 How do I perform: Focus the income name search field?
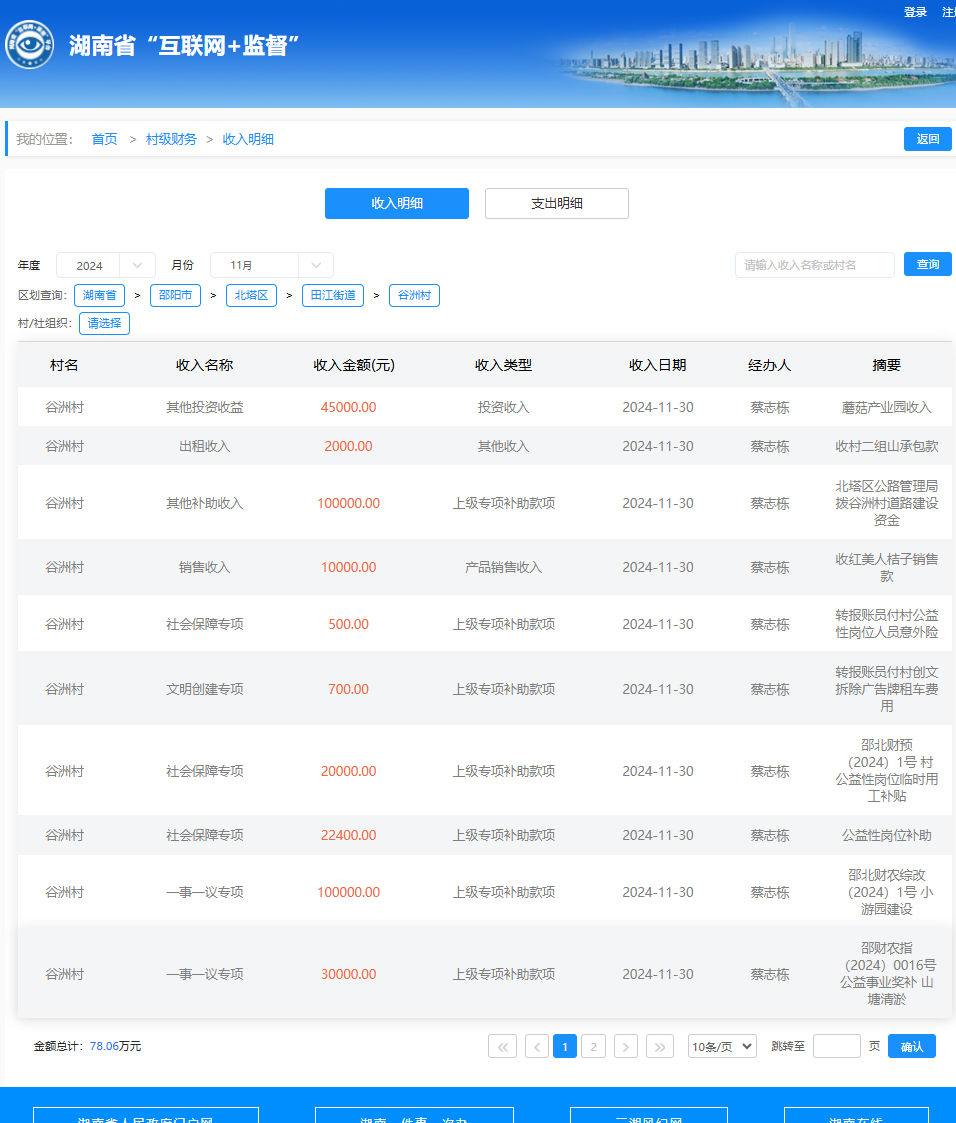[x=814, y=265]
